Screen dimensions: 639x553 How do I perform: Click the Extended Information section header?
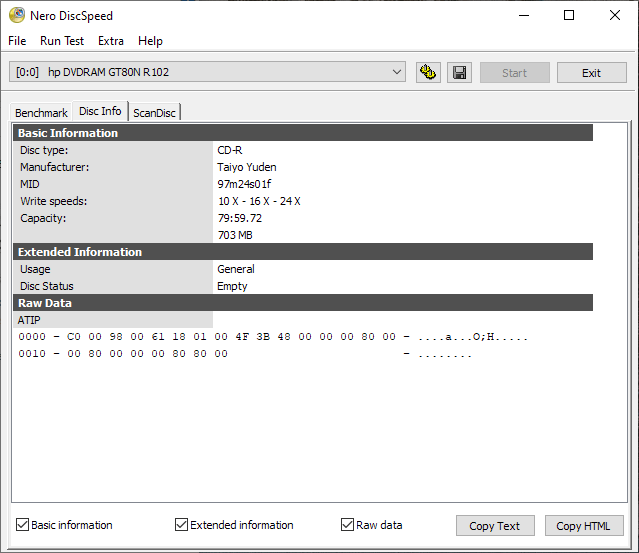pyautogui.click(x=303, y=252)
